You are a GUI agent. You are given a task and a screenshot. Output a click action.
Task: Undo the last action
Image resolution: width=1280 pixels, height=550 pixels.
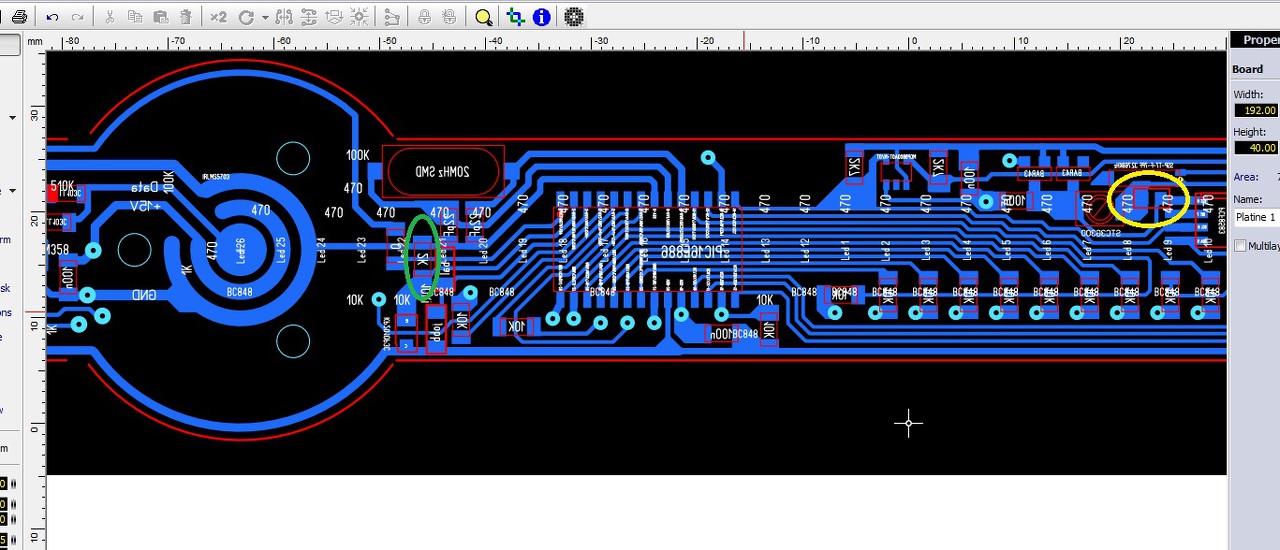[x=52, y=17]
